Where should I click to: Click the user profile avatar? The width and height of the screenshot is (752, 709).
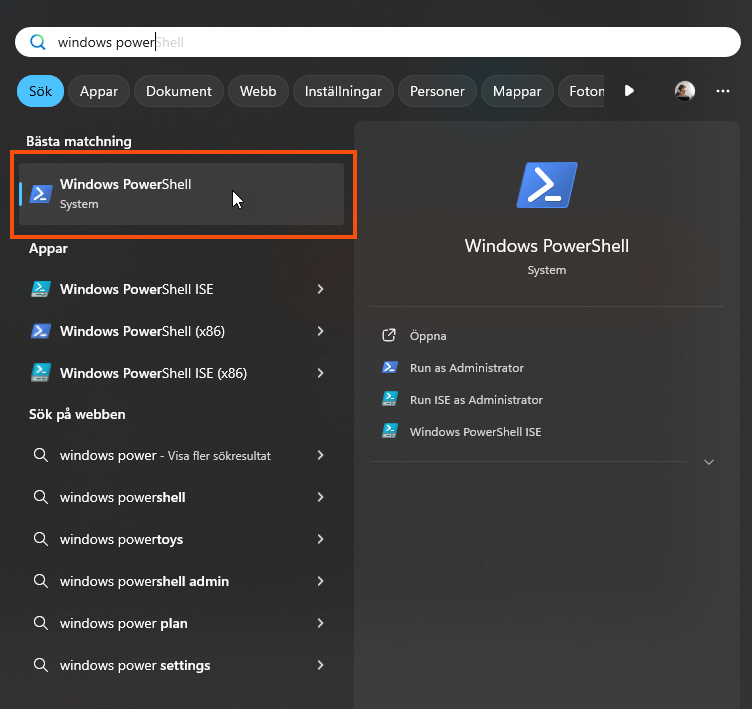point(684,91)
